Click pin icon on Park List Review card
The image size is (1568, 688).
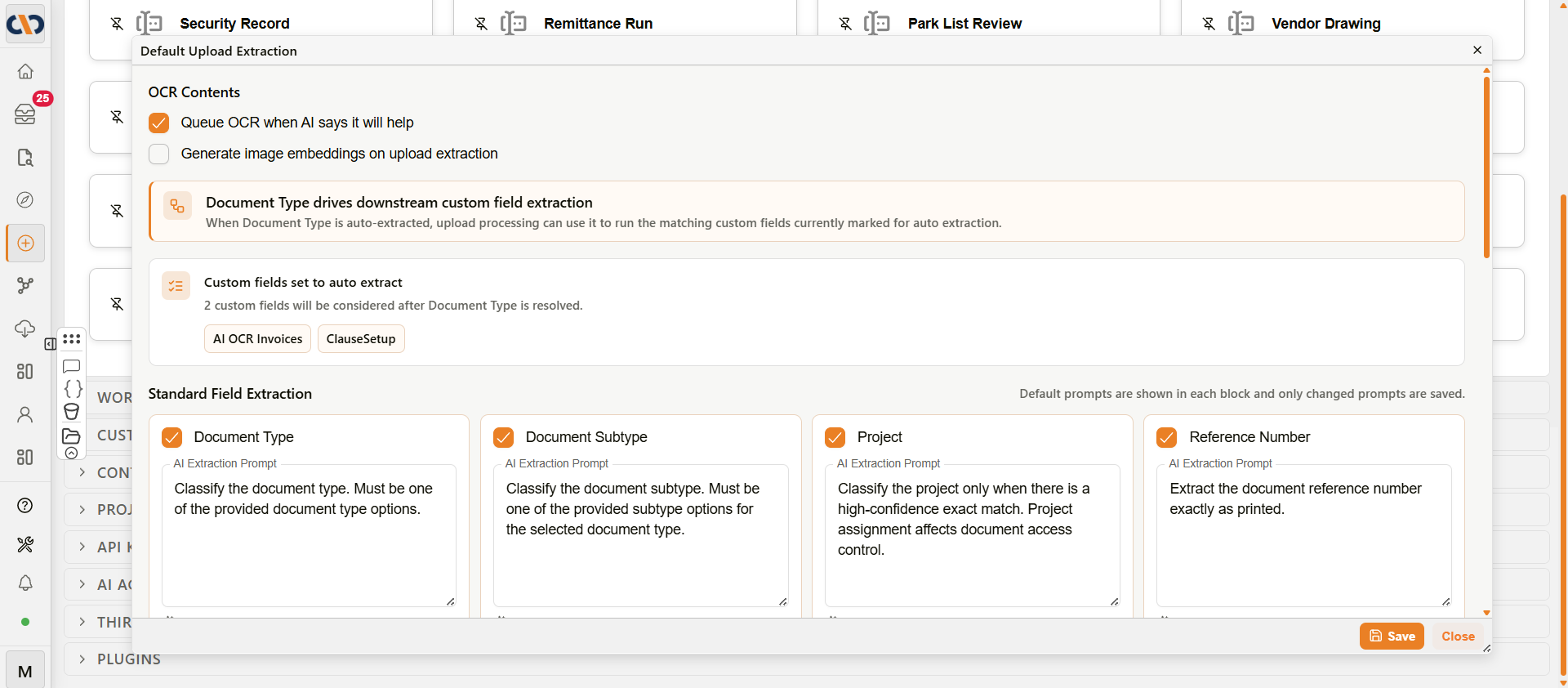click(845, 24)
